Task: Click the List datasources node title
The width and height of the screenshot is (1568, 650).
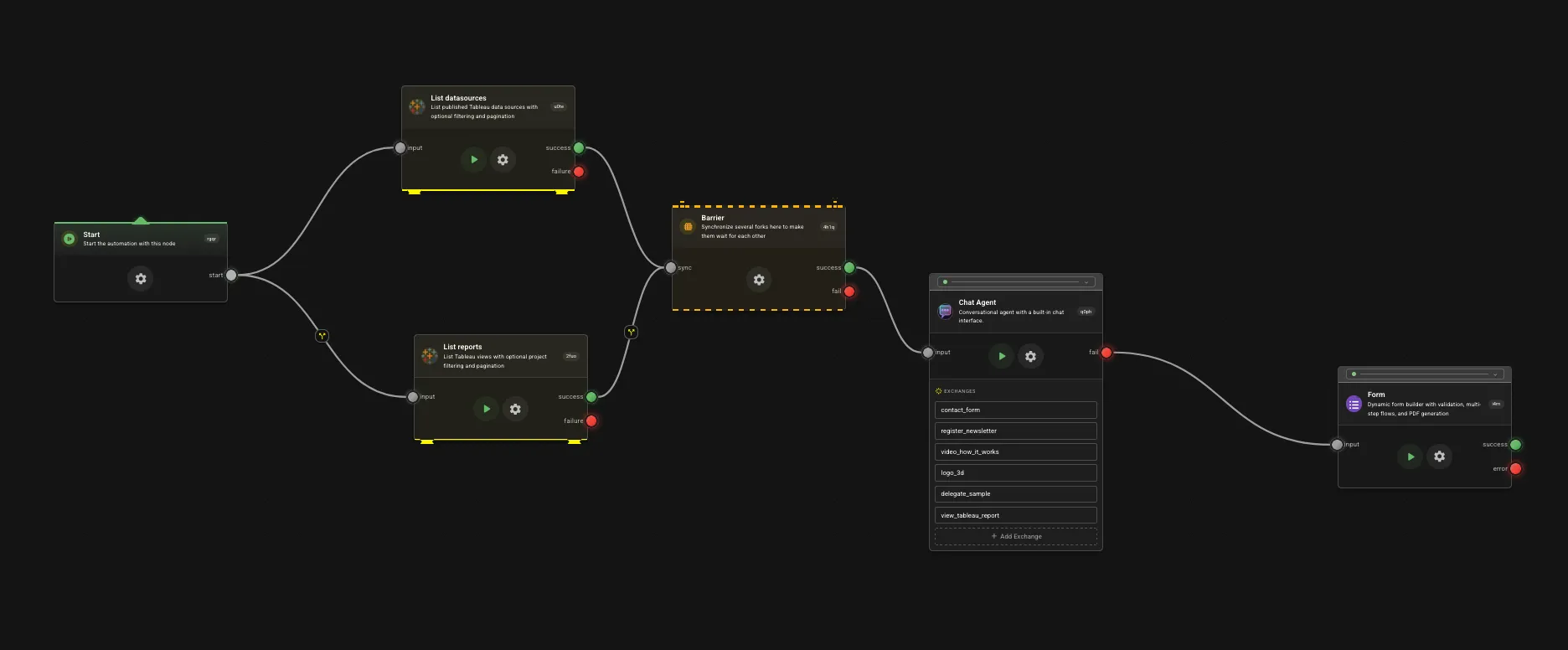Action: [458, 98]
